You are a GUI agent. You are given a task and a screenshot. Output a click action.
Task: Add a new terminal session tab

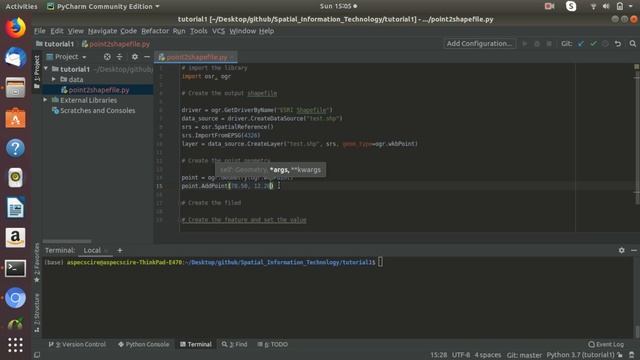(x=120, y=250)
